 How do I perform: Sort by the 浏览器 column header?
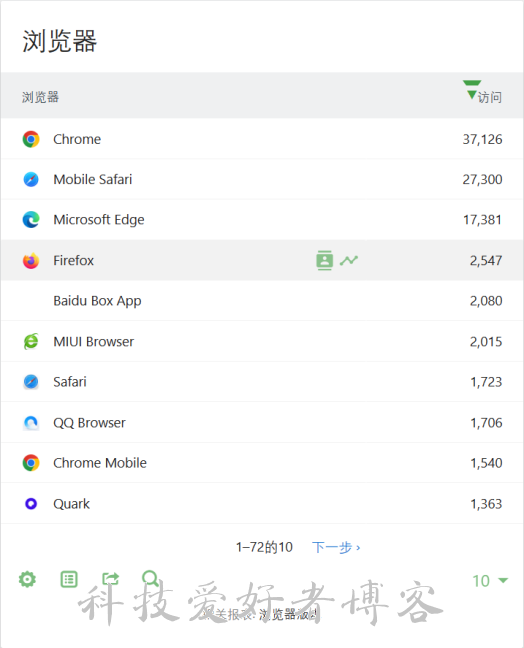(x=40, y=97)
